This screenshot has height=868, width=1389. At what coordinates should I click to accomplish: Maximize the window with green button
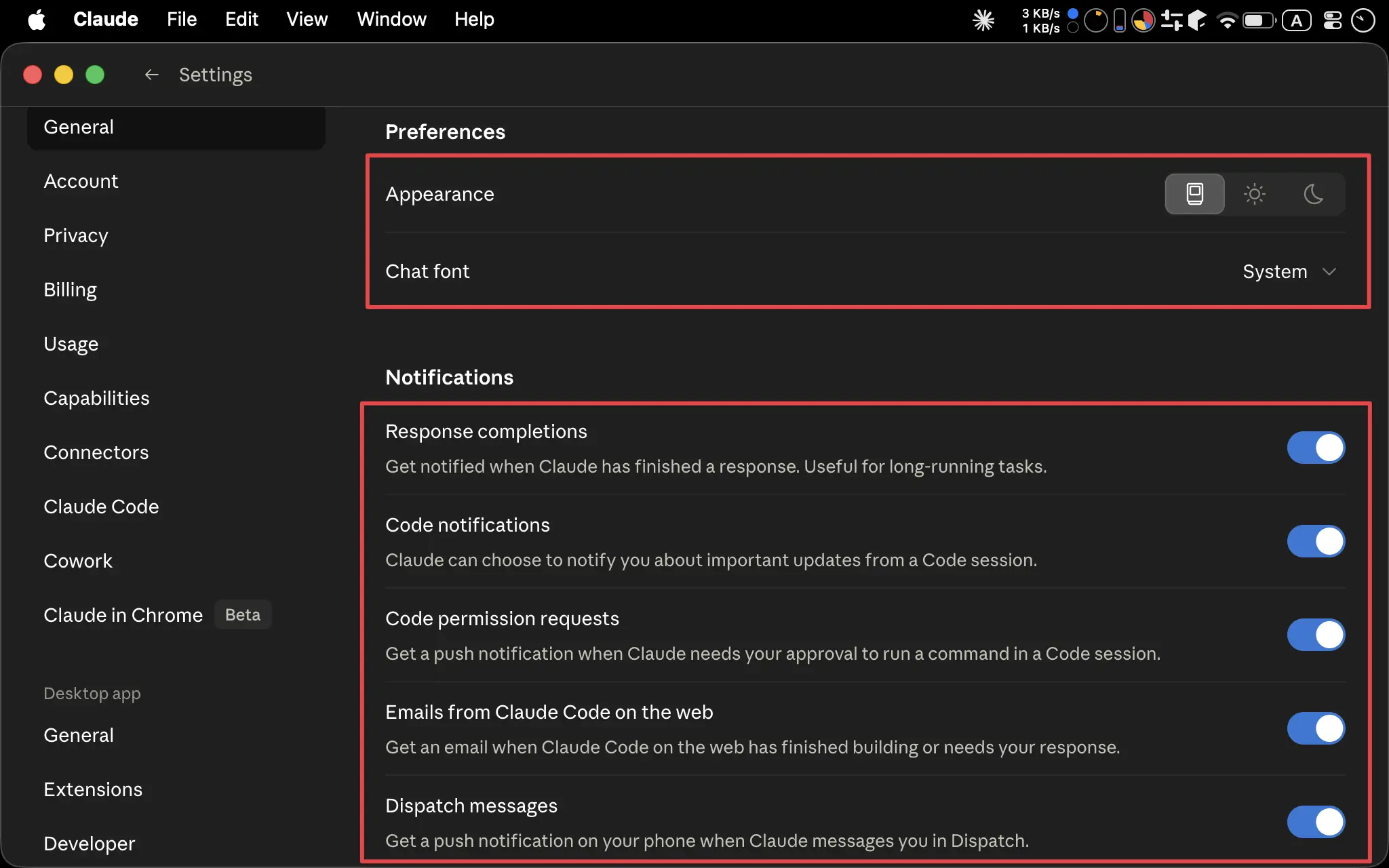coord(95,75)
